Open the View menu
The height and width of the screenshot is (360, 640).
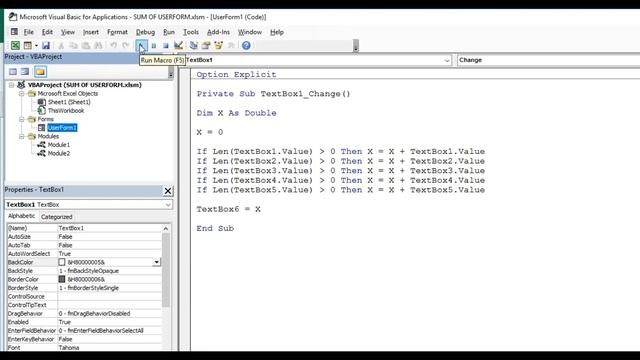click(x=68, y=32)
